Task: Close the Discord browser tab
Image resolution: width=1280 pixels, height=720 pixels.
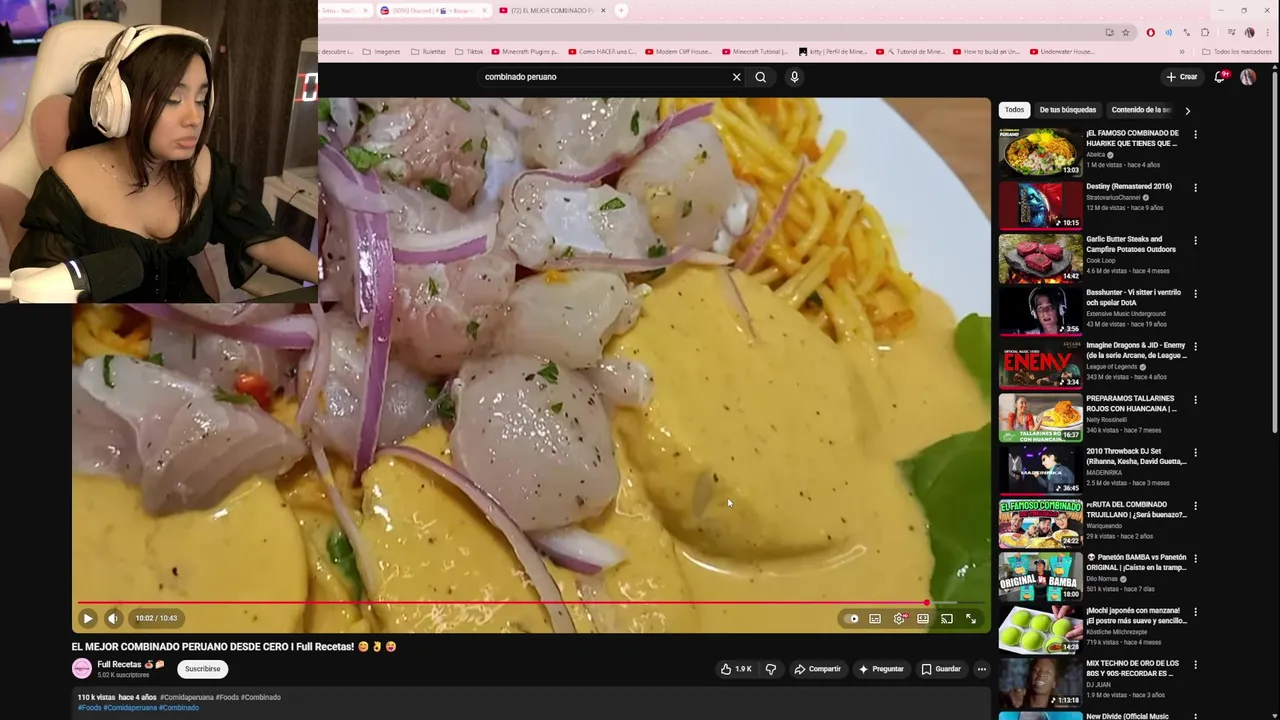Action: (485, 11)
